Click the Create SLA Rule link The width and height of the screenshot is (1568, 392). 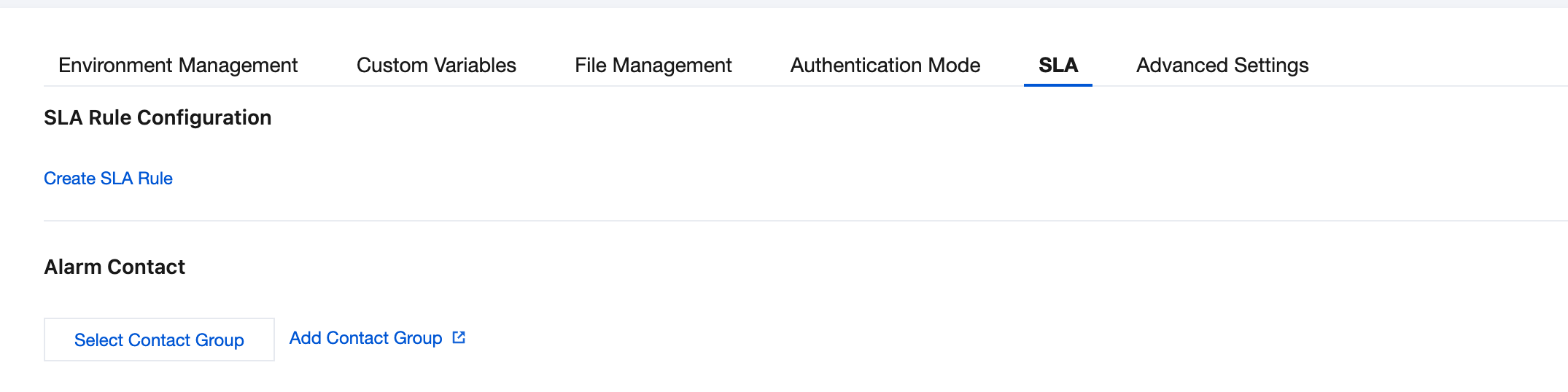(x=108, y=179)
